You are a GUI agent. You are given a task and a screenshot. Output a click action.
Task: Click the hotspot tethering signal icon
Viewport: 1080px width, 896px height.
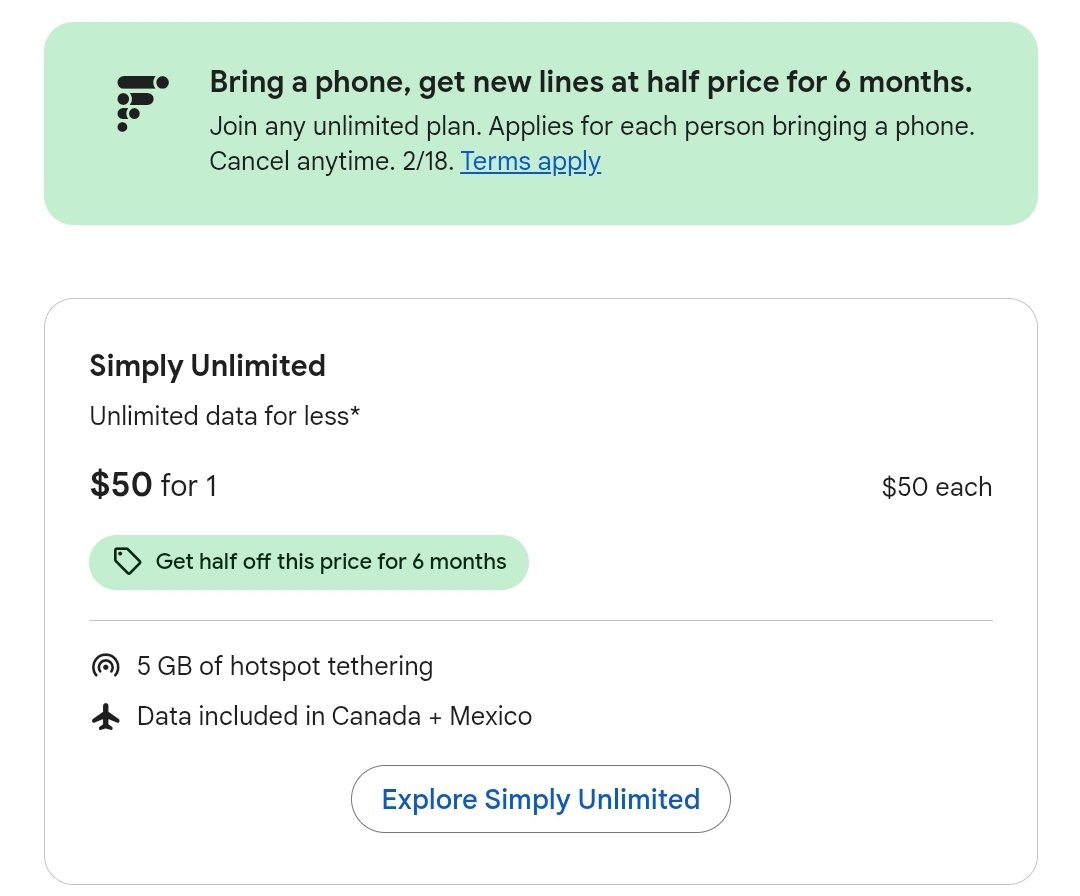coord(105,666)
